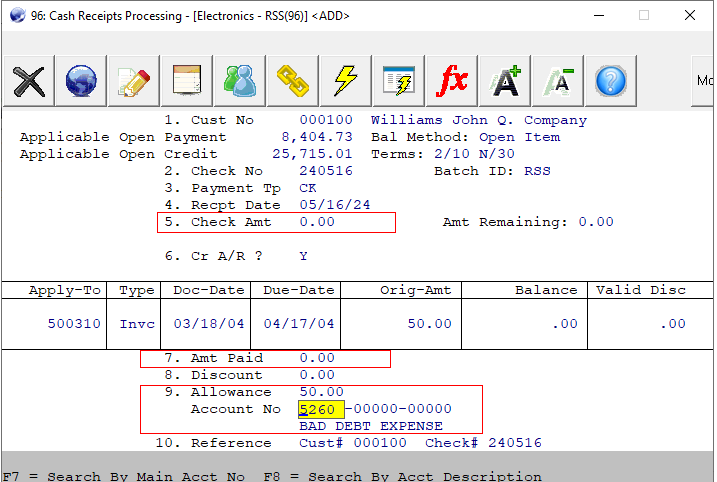Click Cr A/R value Y

coord(304,256)
